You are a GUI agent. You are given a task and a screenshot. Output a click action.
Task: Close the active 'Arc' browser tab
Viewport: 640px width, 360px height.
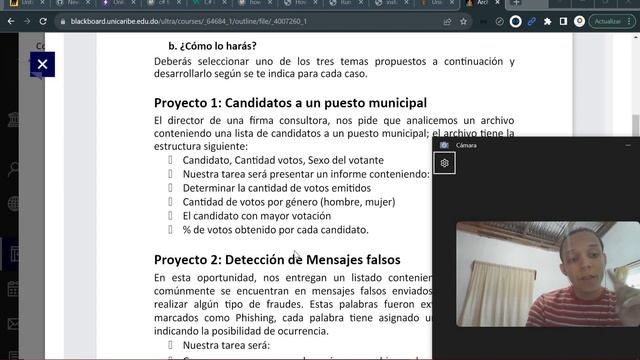[498, 2]
